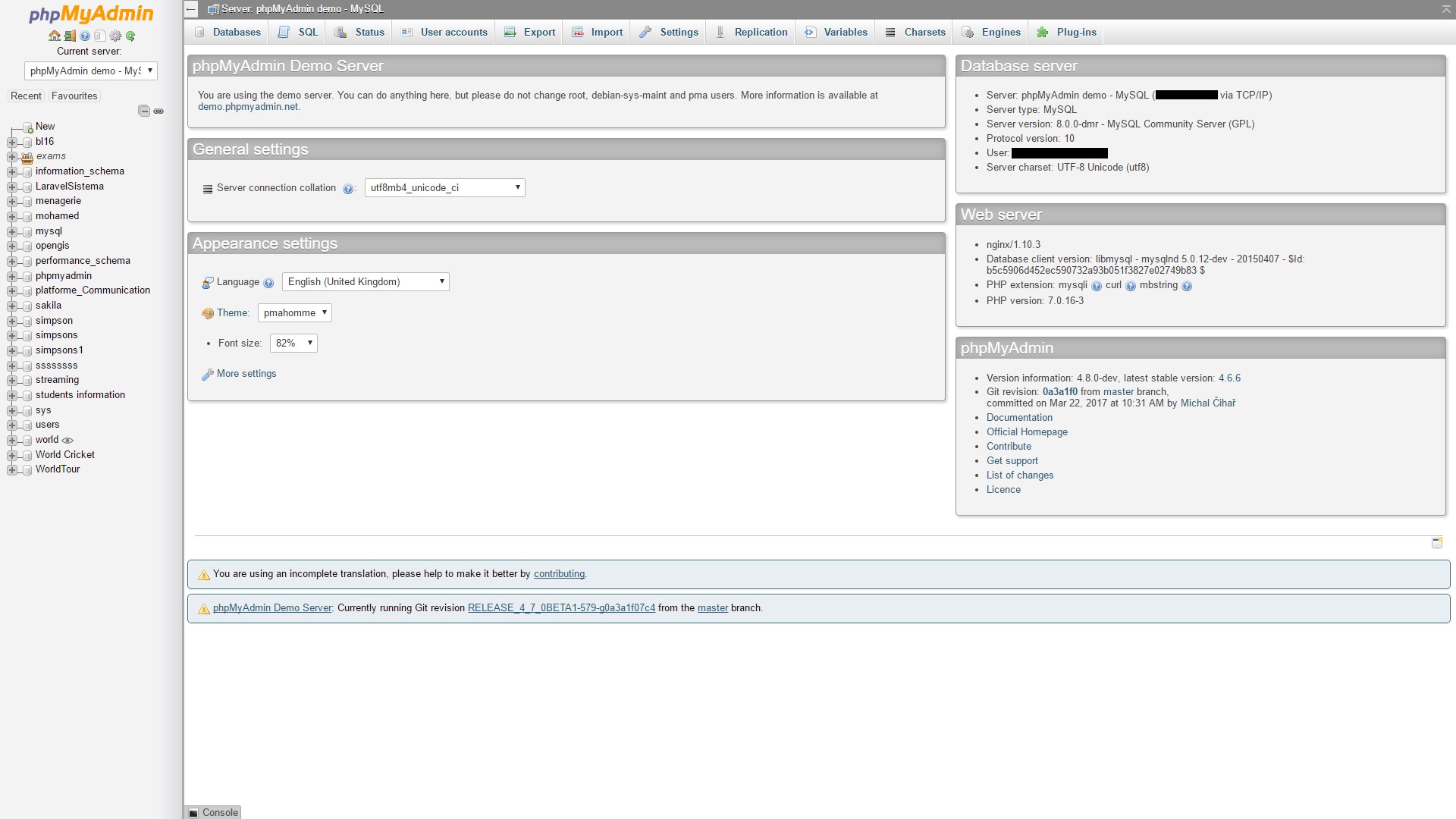Click the contributing link

559,573
